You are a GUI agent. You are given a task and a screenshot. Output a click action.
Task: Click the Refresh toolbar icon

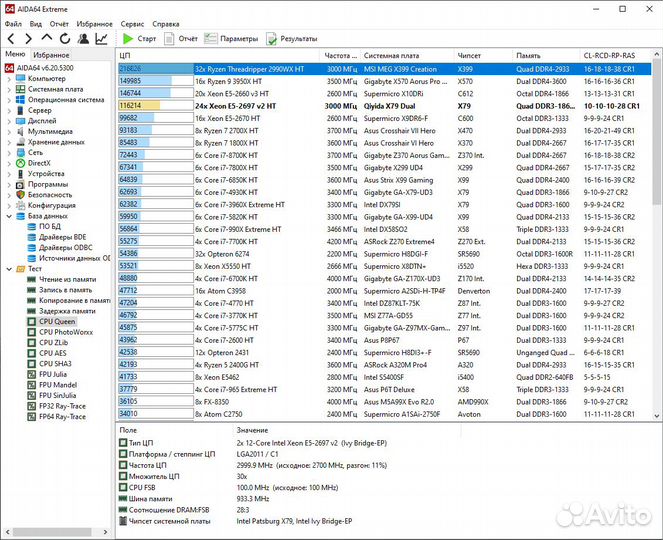click(65, 39)
